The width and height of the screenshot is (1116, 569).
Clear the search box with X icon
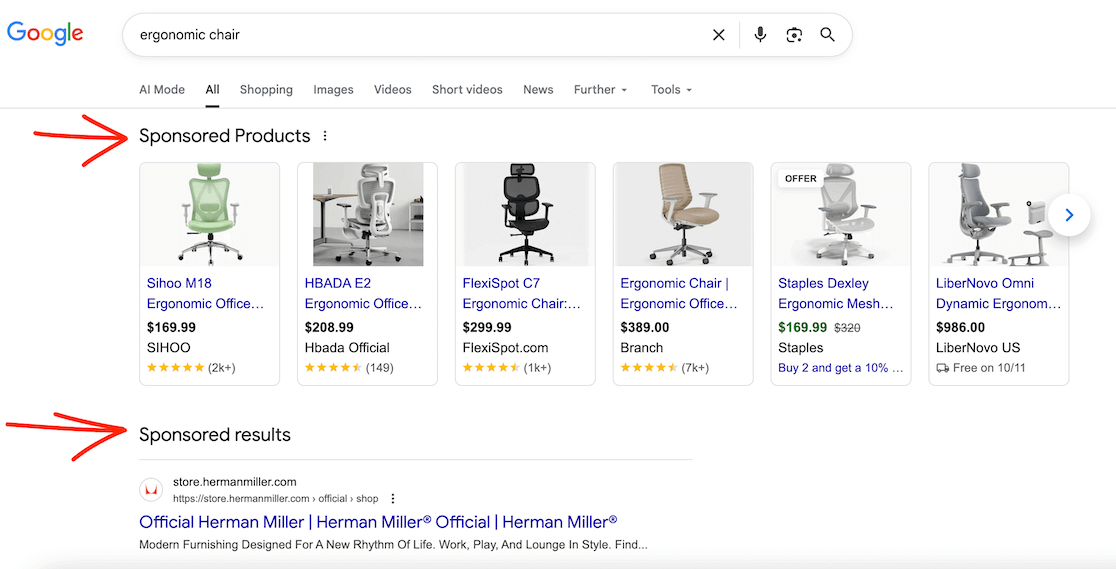[x=719, y=35]
